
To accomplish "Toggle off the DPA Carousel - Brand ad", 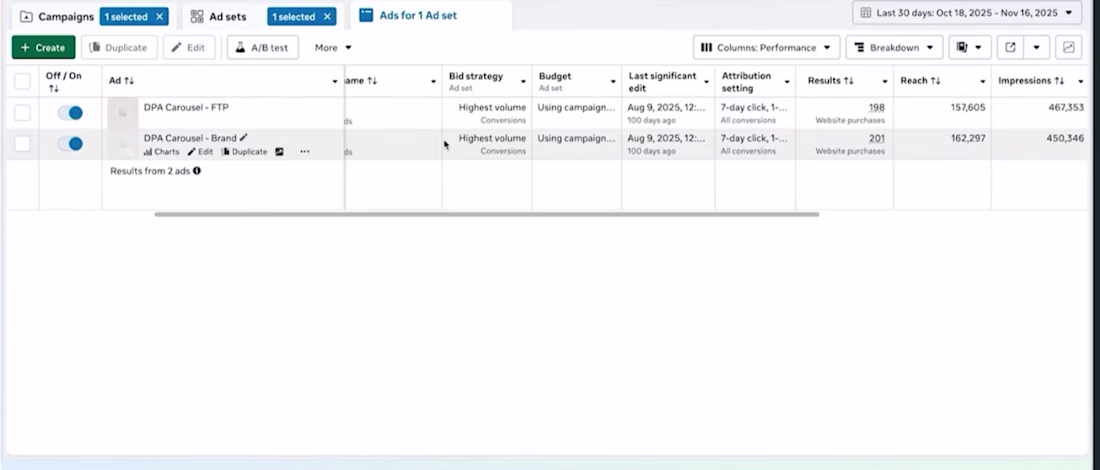I will tap(70, 144).
